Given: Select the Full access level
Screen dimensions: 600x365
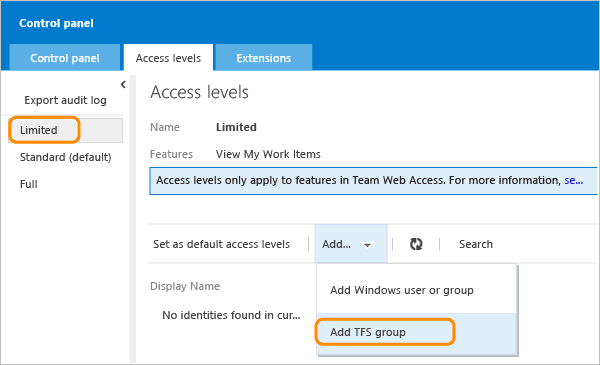Looking at the screenshot, I should coord(29,184).
